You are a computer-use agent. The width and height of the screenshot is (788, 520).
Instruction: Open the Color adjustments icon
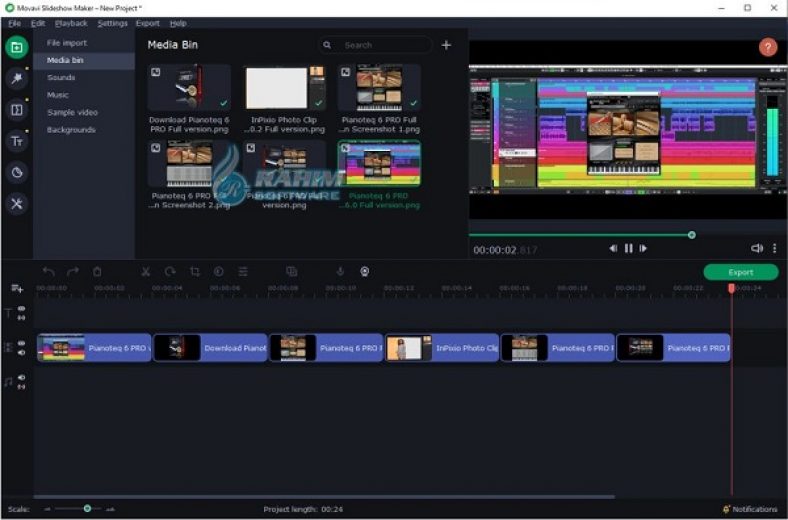(219, 271)
